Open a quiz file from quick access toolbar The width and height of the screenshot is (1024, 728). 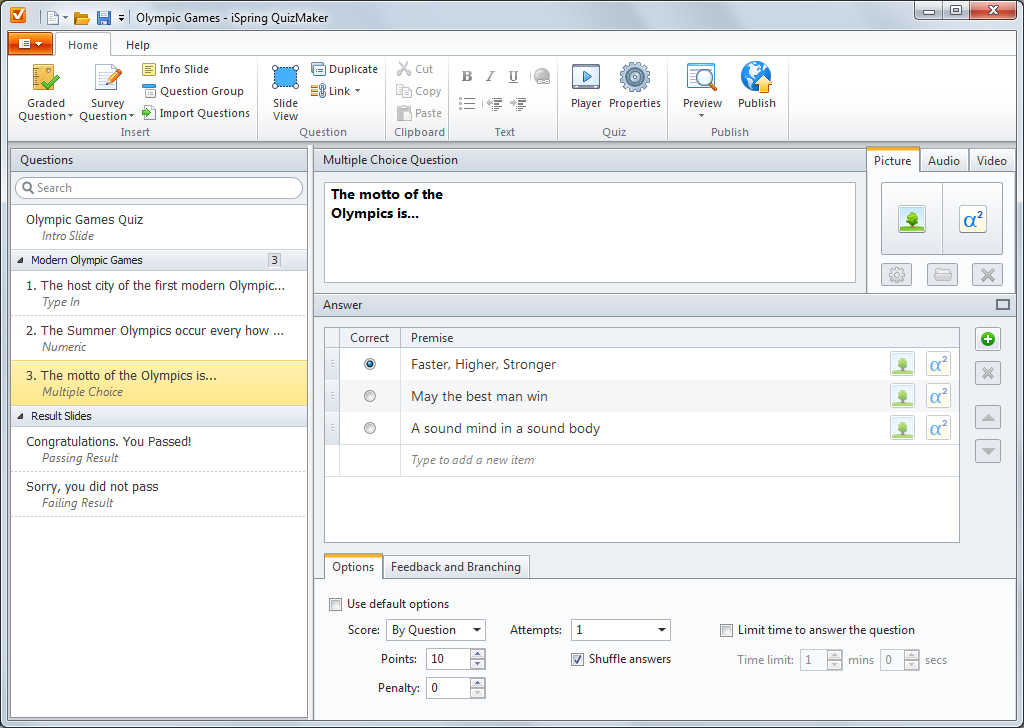click(82, 18)
